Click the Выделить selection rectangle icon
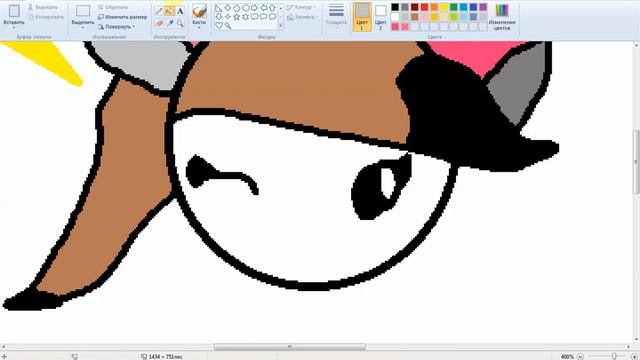 coord(83,11)
